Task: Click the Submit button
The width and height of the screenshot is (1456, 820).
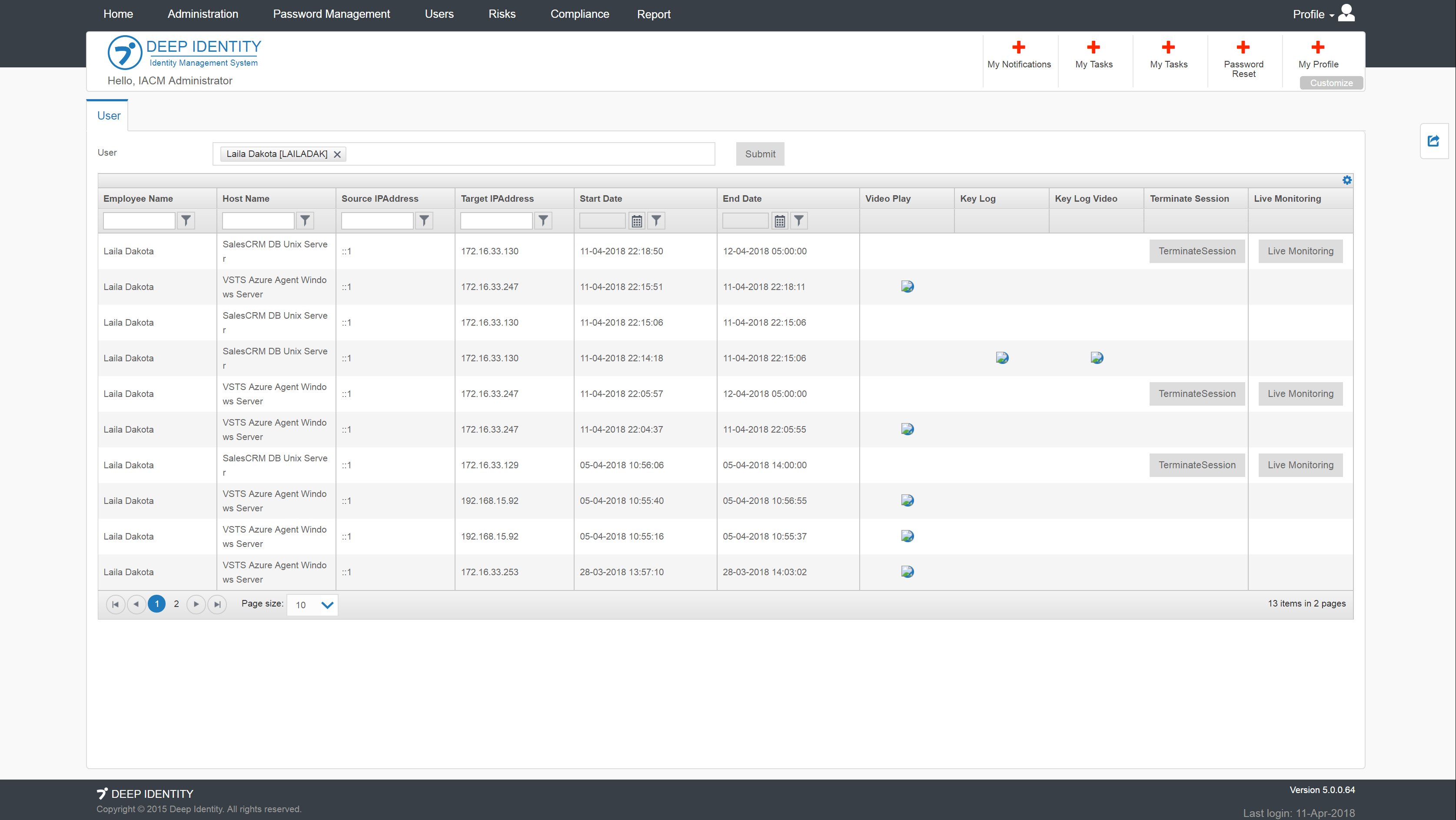Action: [760, 154]
